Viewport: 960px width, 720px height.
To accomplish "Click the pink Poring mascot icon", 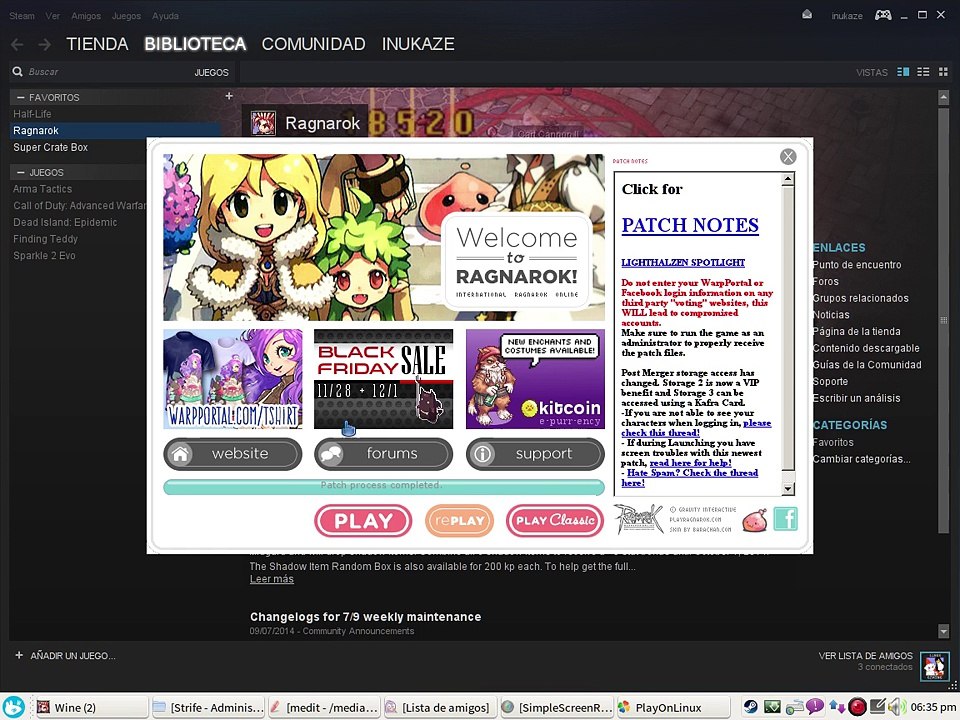I will click(x=754, y=520).
